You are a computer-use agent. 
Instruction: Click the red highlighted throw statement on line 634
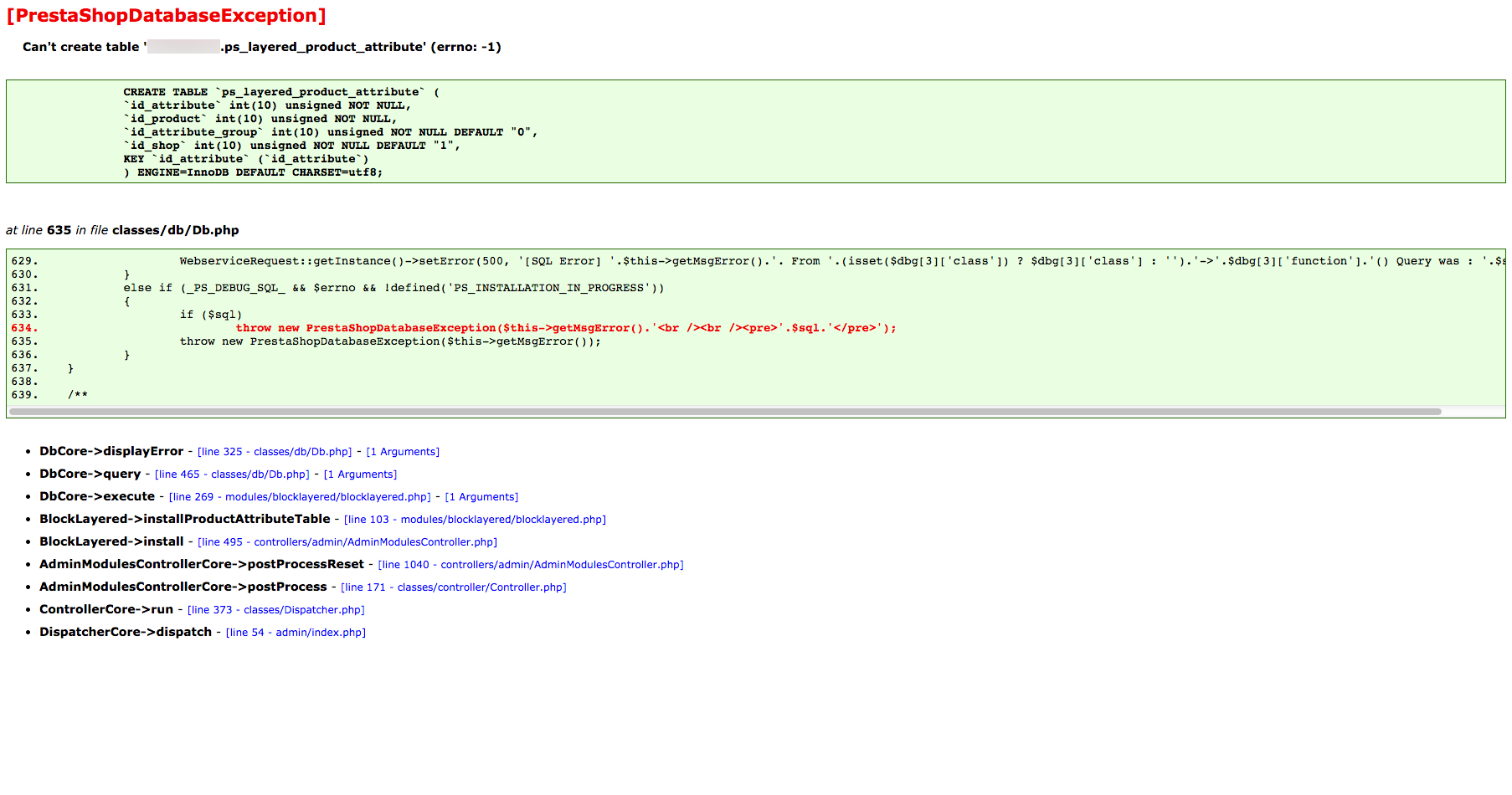[566, 328]
